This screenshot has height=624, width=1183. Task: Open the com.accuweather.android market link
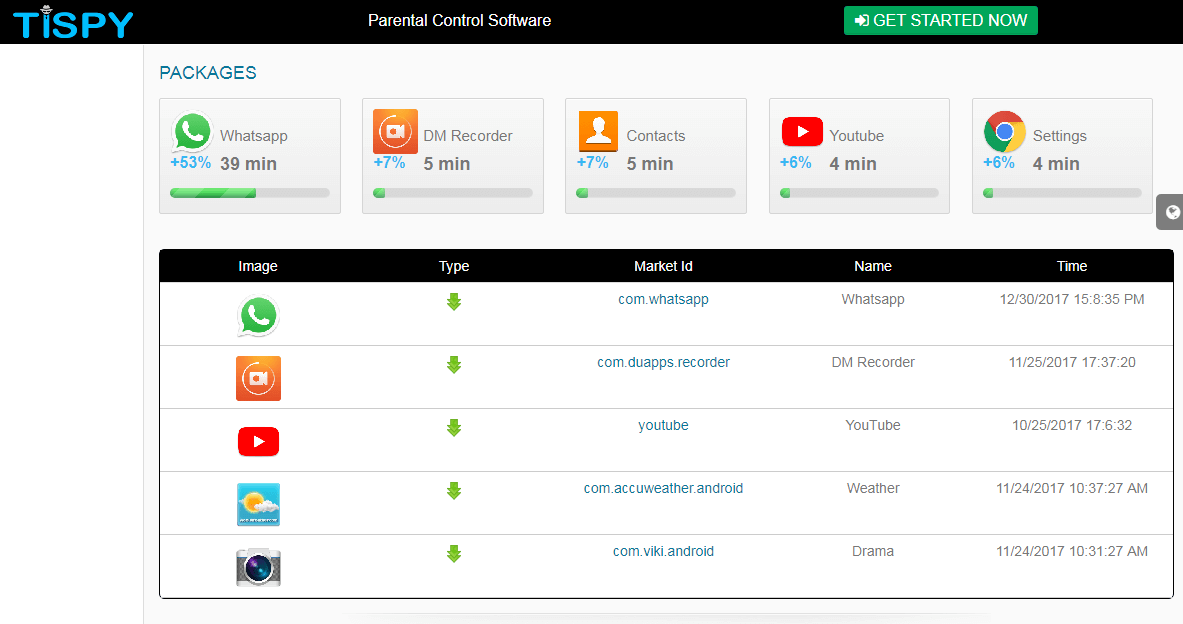663,488
